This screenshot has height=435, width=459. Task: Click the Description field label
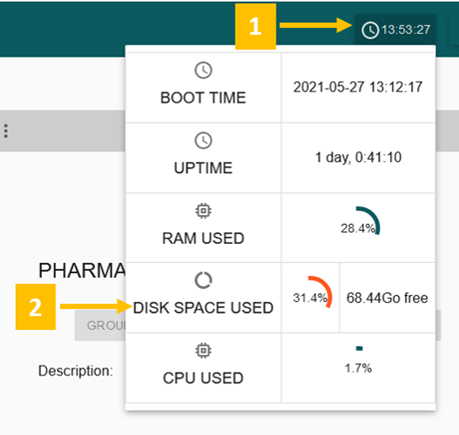(76, 371)
